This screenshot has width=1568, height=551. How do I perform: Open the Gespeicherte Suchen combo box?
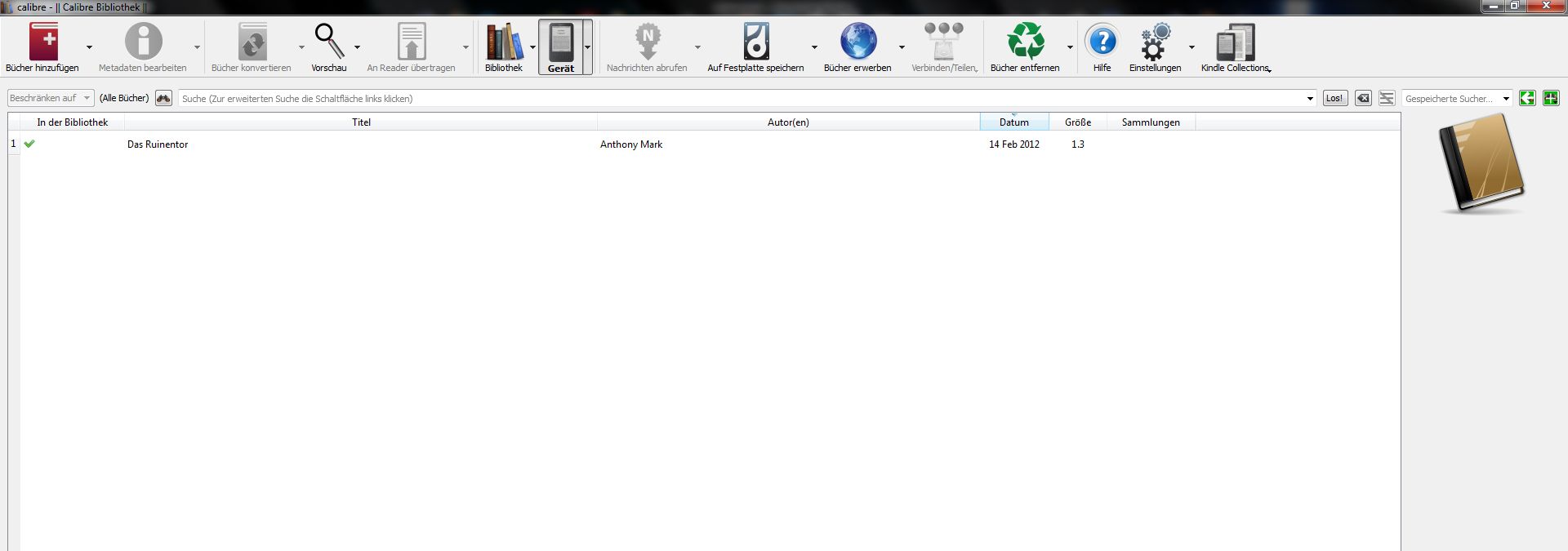pyautogui.click(x=1457, y=98)
